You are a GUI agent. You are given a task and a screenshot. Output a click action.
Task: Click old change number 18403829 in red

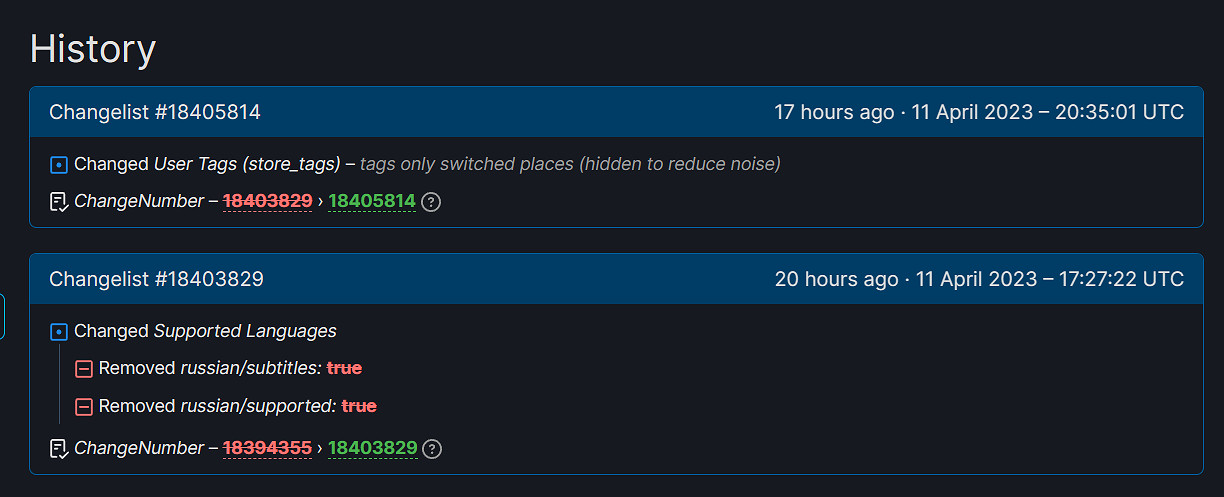[267, 201]
